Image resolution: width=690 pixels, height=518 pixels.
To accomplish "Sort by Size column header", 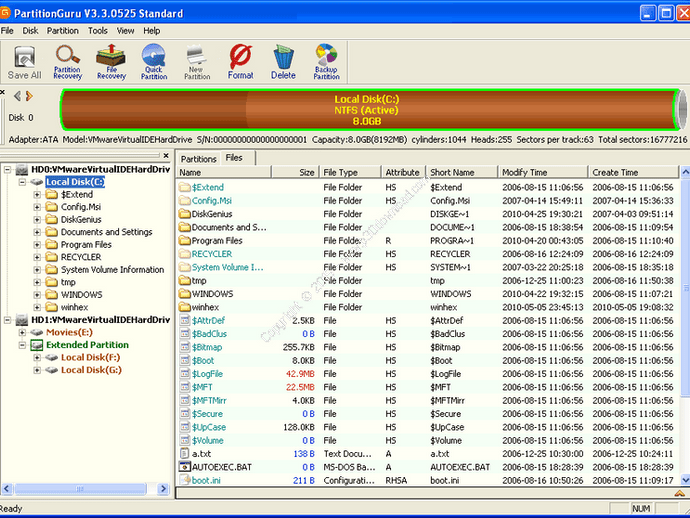I will [294, 173].
